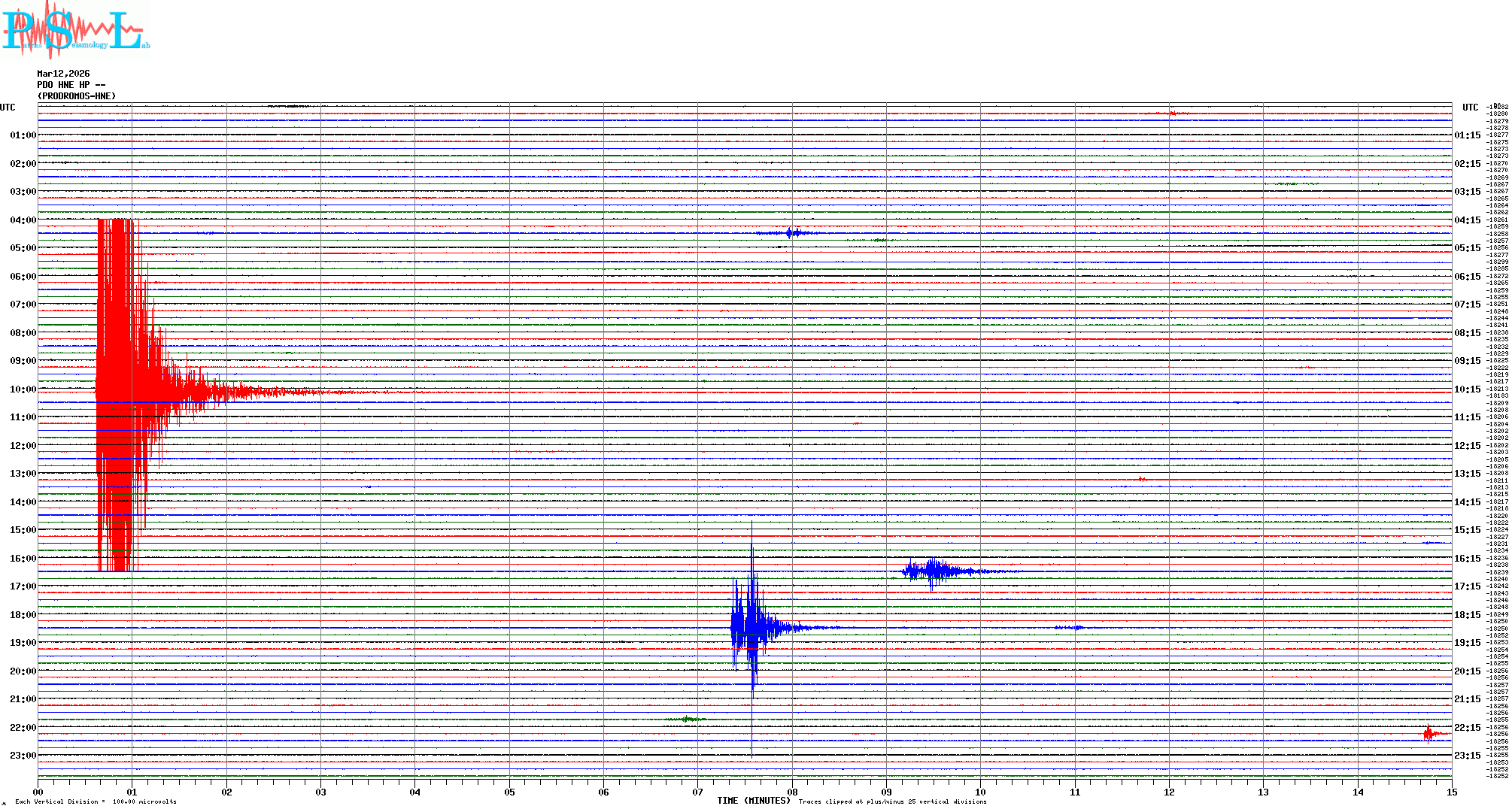The height and width of the screenshot is (812, 1512).
Task: Click the minute 05 axis tick label
Action: point(509,792)
